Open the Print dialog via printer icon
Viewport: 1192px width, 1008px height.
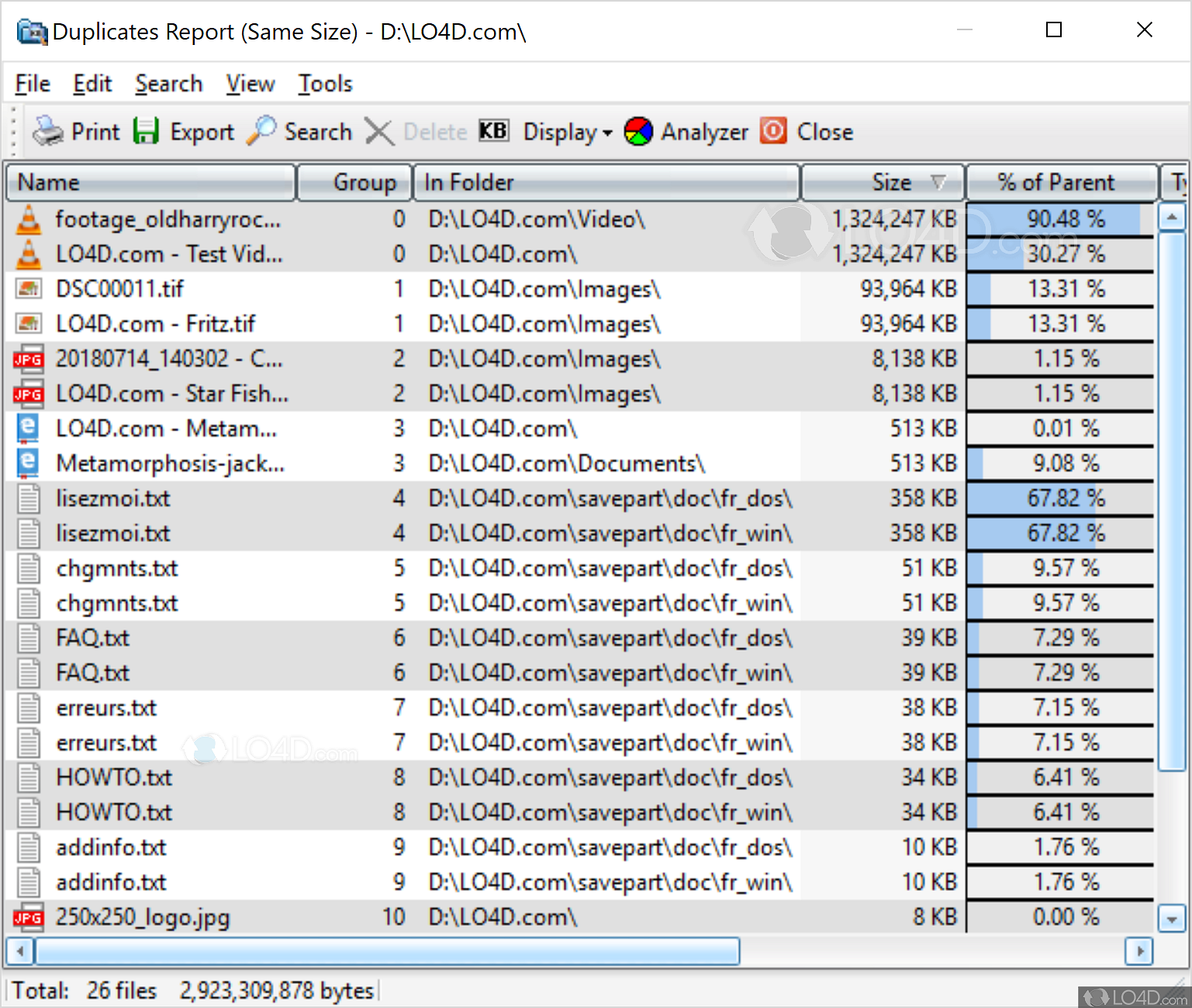point(48,131)
